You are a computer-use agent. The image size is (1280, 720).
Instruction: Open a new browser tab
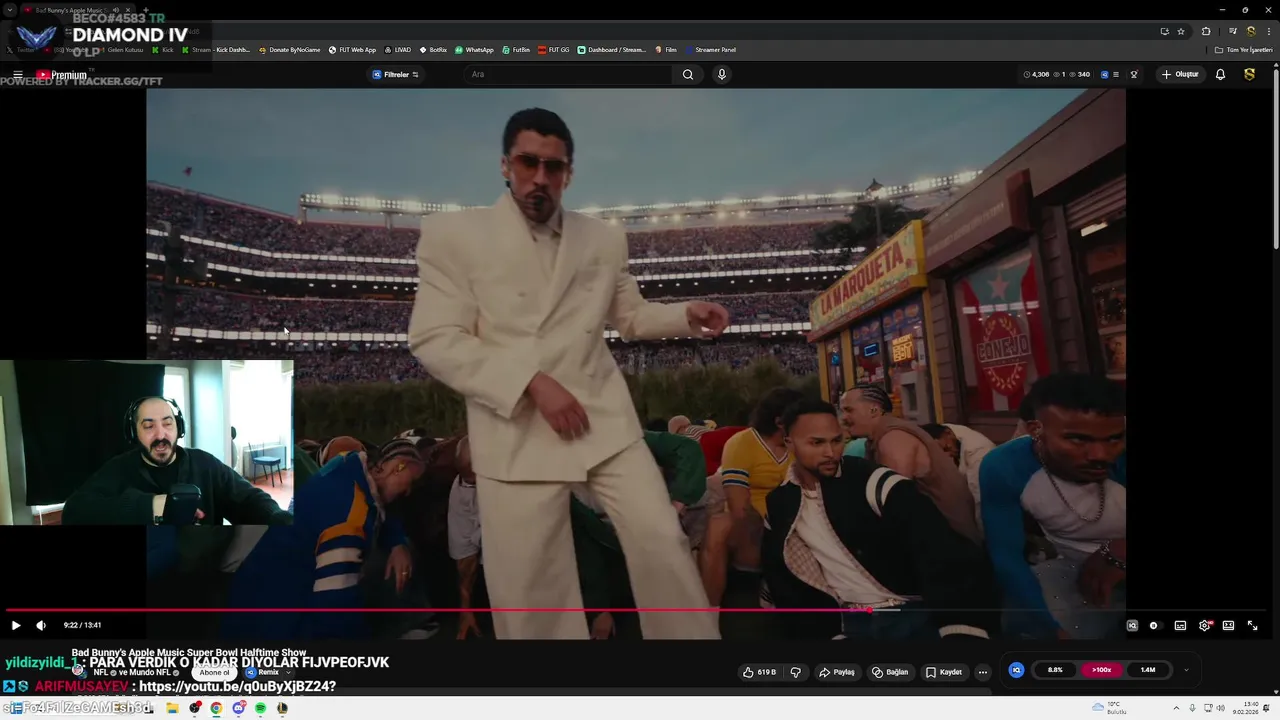(x=145, y=10)
